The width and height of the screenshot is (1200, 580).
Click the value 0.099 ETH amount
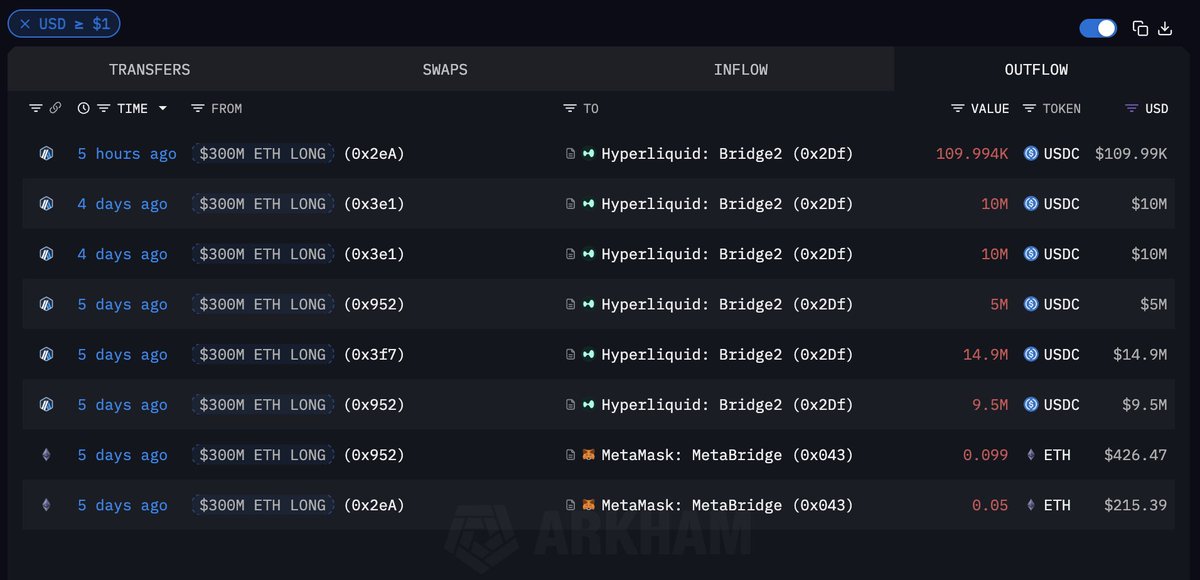click(x=986, y=455)
